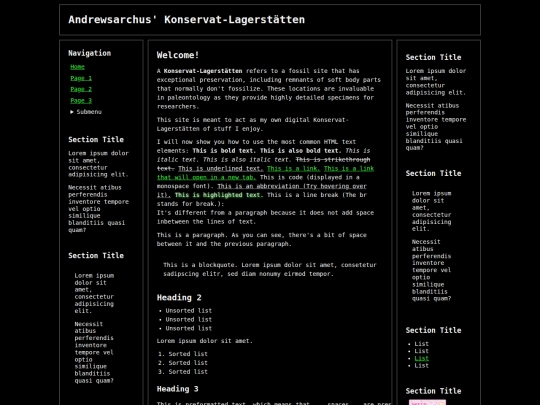Click the '2. Sorted list' item
Image resolution: width=540 pixels, height=405 pixels.
point(183,363)
